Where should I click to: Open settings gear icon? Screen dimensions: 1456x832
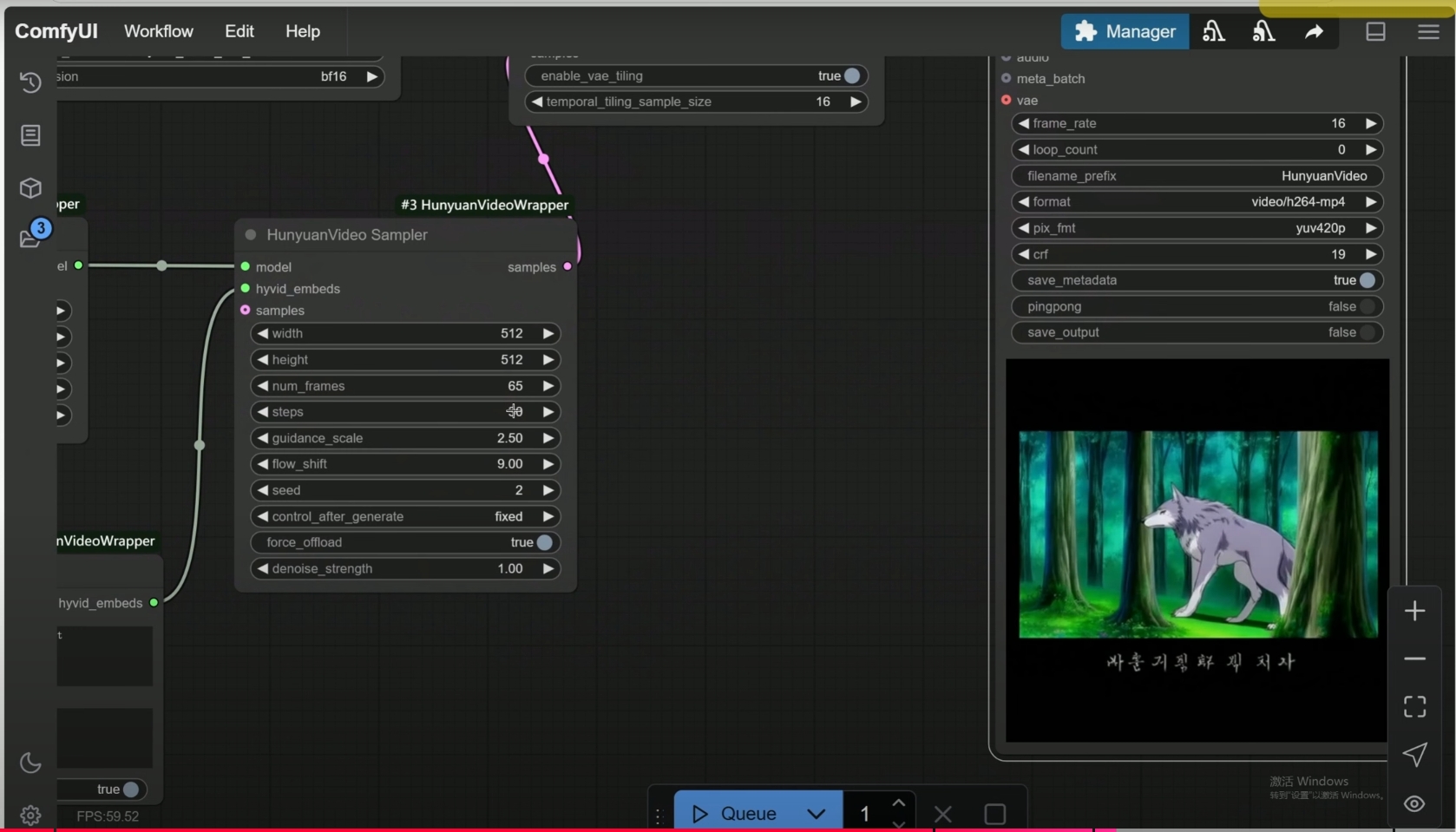(30, 816)
